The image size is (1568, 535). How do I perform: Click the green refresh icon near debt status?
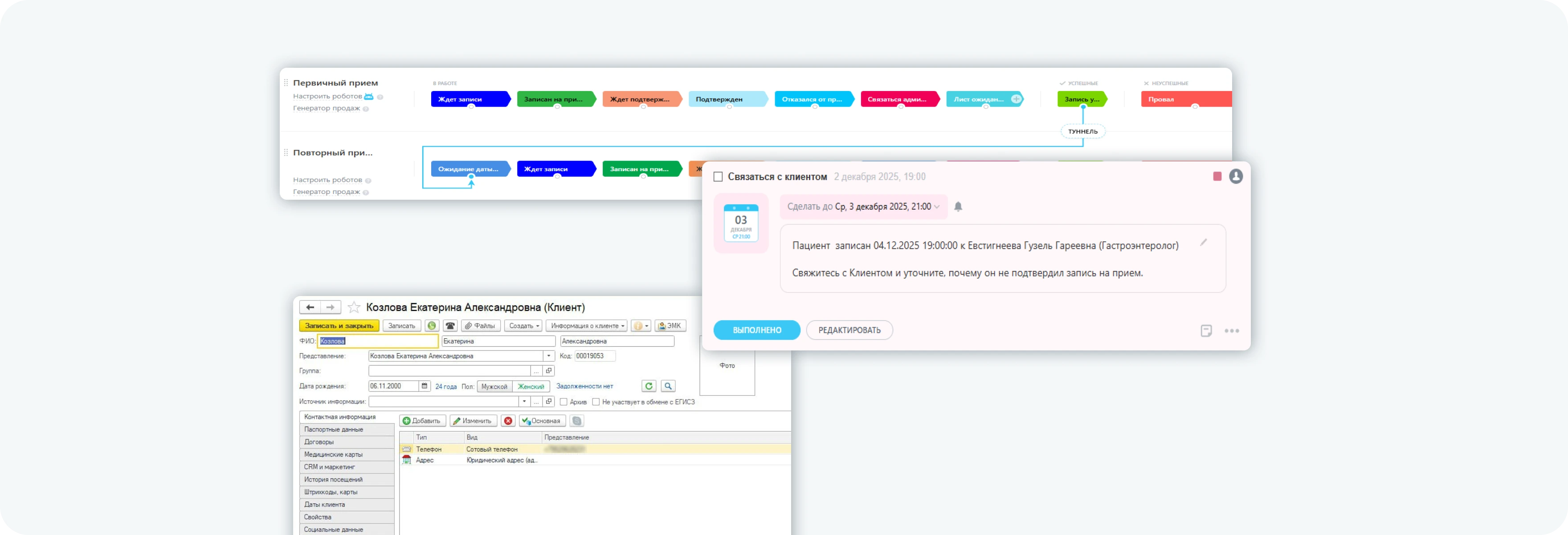coord(649,387)
